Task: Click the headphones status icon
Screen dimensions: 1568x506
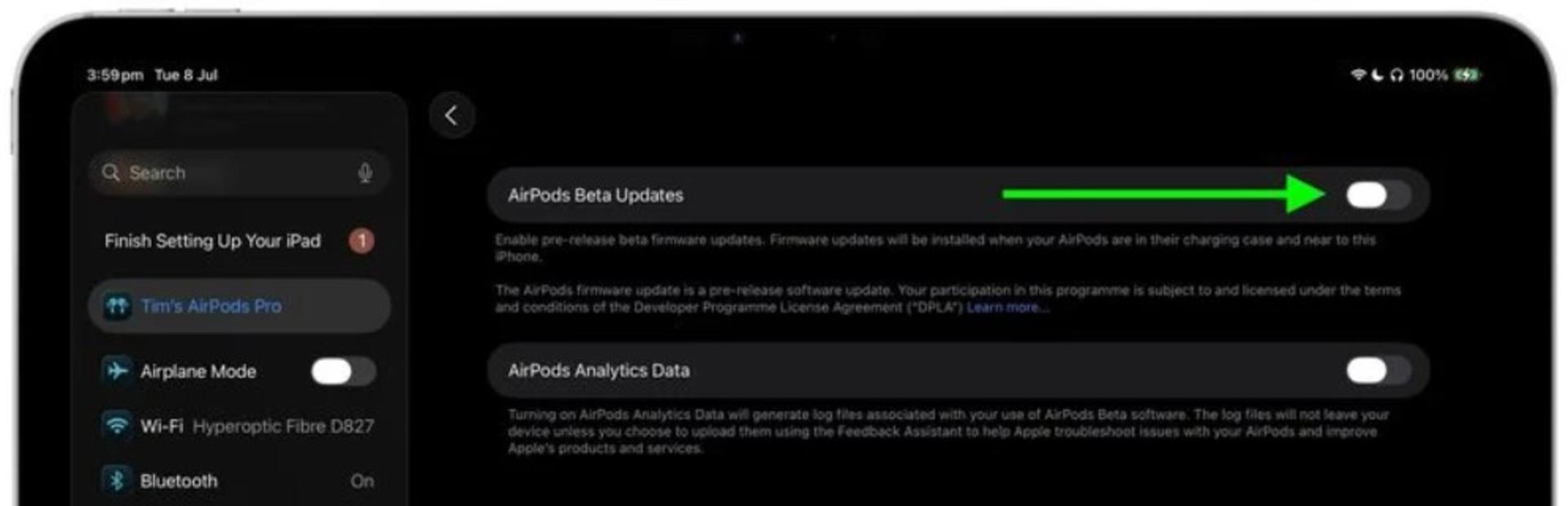Action: click(1396, 75)
